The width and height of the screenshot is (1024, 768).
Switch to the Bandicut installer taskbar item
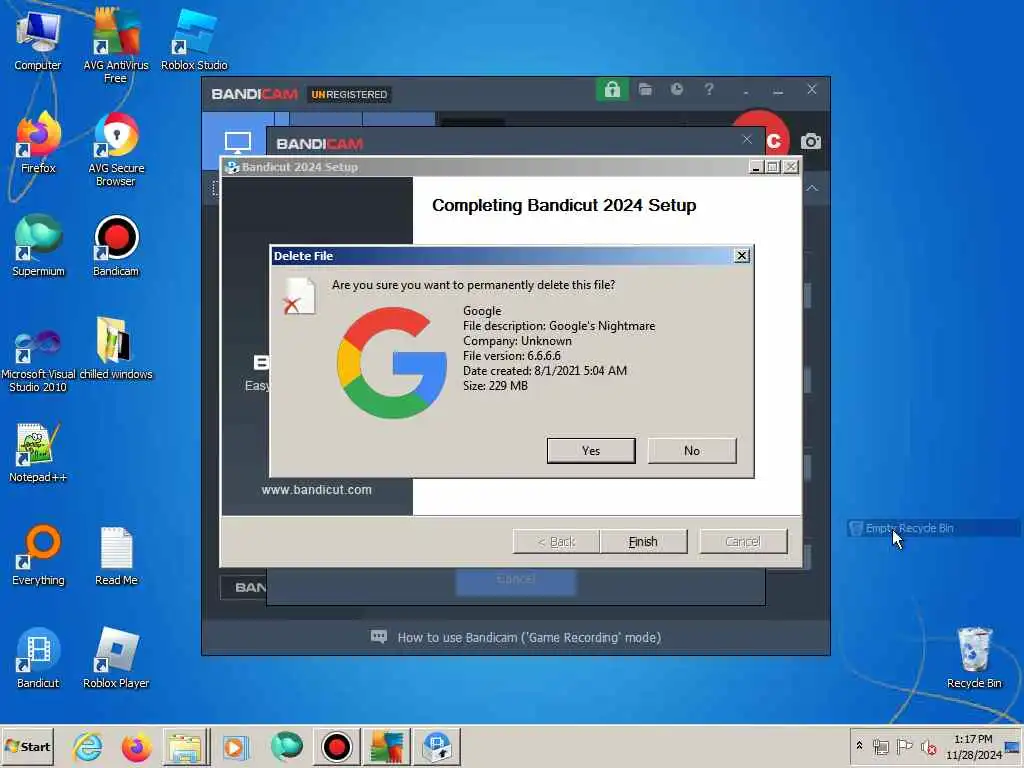point(437,746)
